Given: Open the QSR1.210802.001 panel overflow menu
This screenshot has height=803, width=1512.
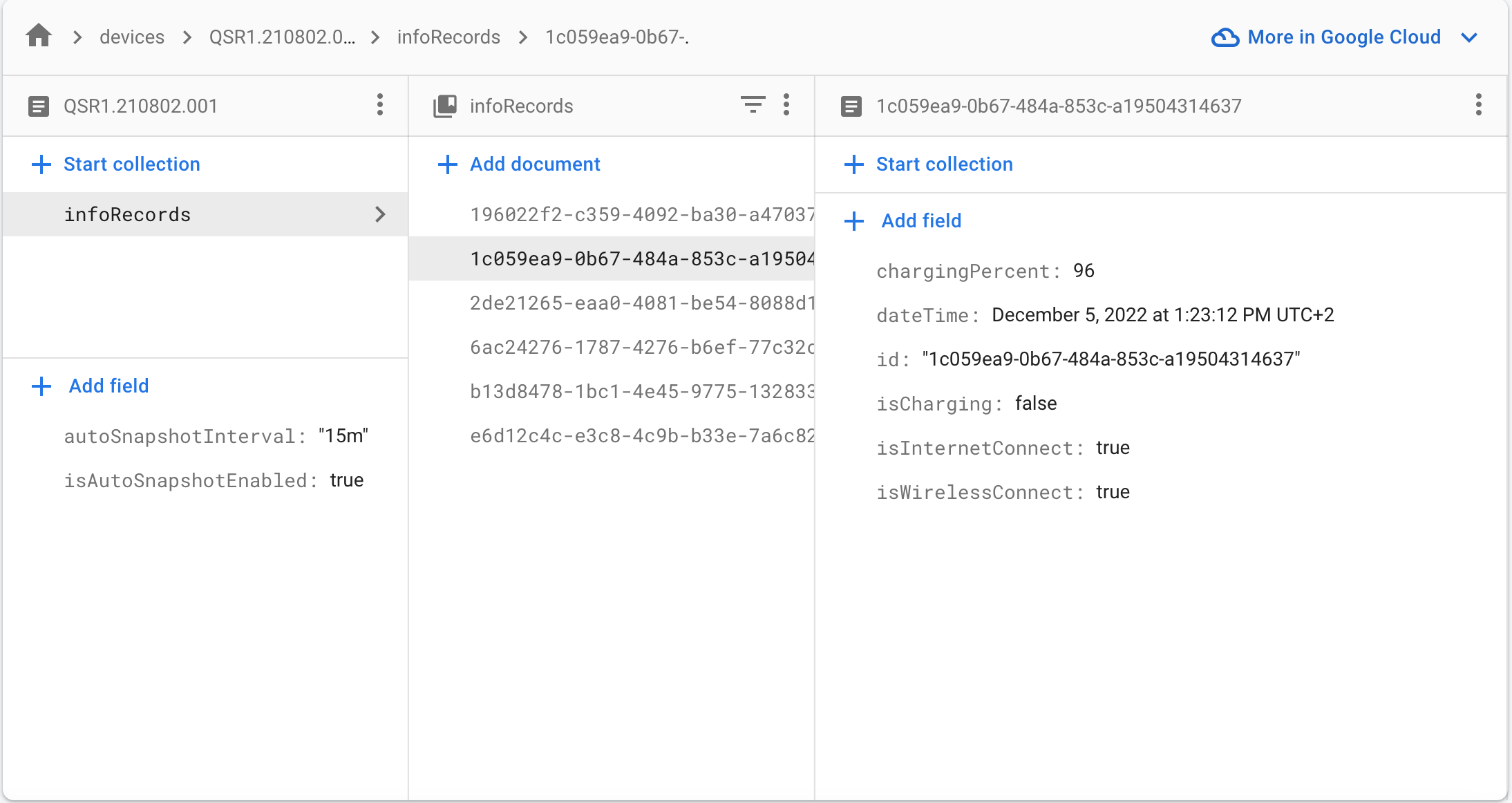Looking at the screenshot, I should (379, 105).
